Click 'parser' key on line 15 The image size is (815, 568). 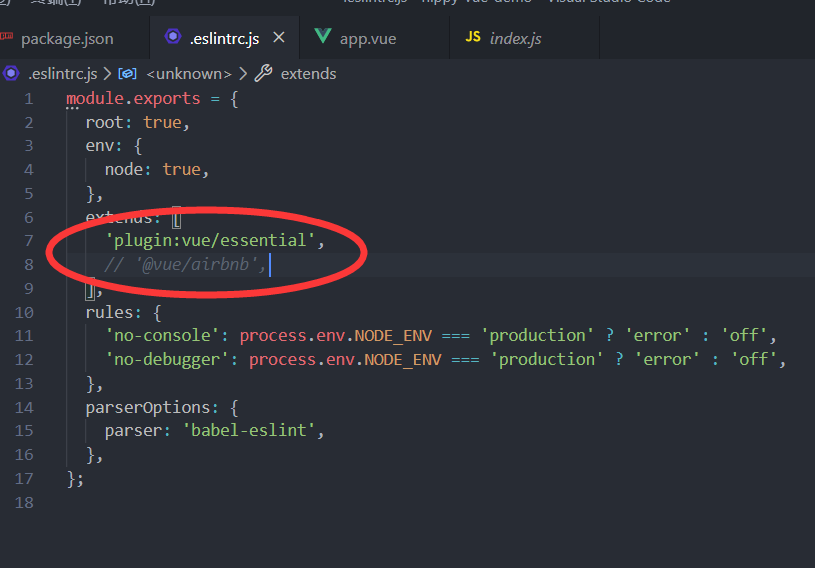click(133, 431)
